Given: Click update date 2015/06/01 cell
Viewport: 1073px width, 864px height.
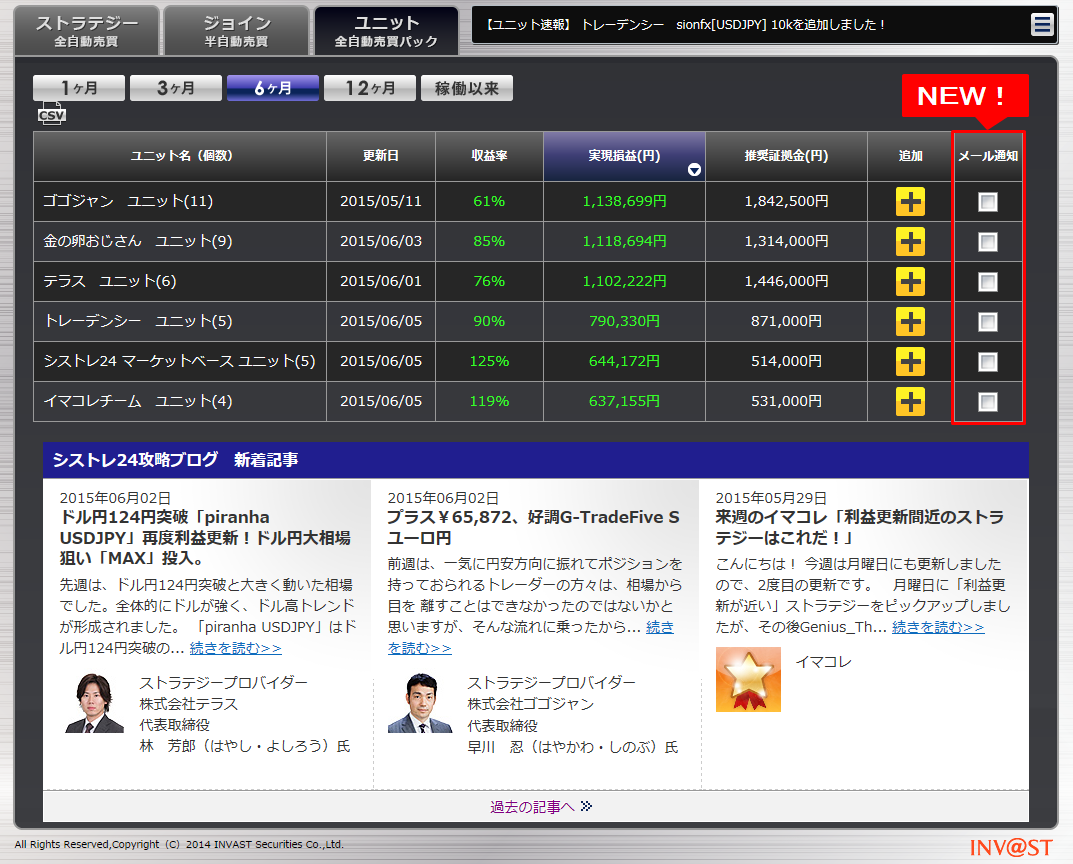Looking at the screenshot, I should [x=381, y=281].
